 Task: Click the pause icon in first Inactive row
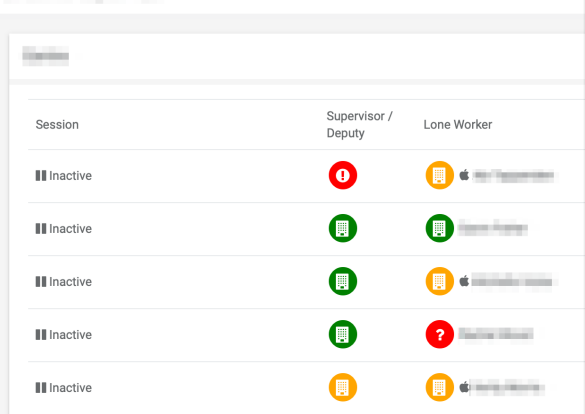pos(41,175)
